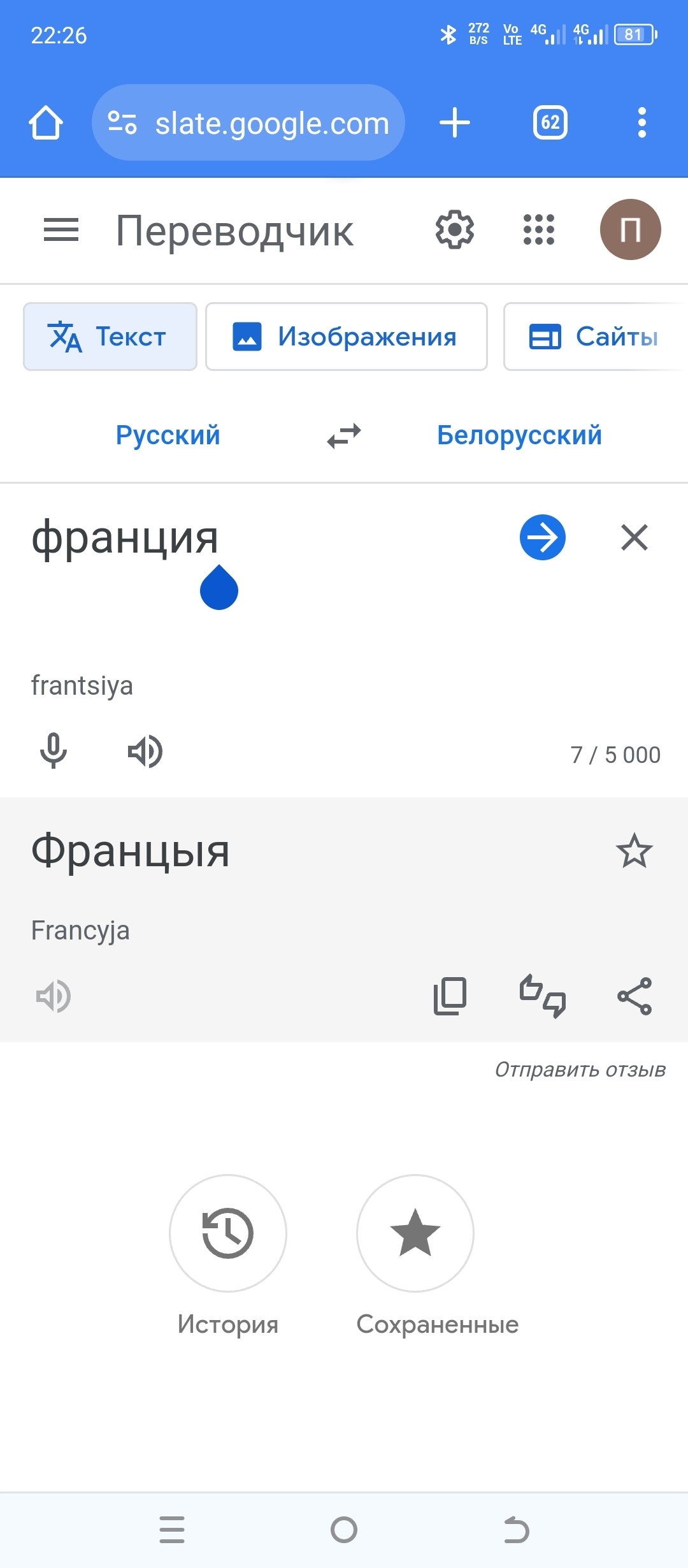Open Google apps grid
Image resolution: width=688 pixels, height=1568 pixels.
click(x=538, y=230)
